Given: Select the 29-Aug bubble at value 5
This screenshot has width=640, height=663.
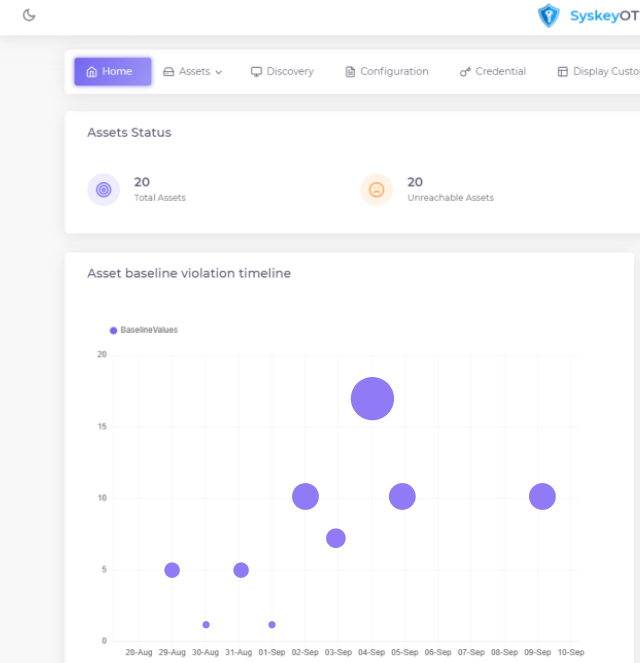Looking at the screenshot, I should [172, 570].
